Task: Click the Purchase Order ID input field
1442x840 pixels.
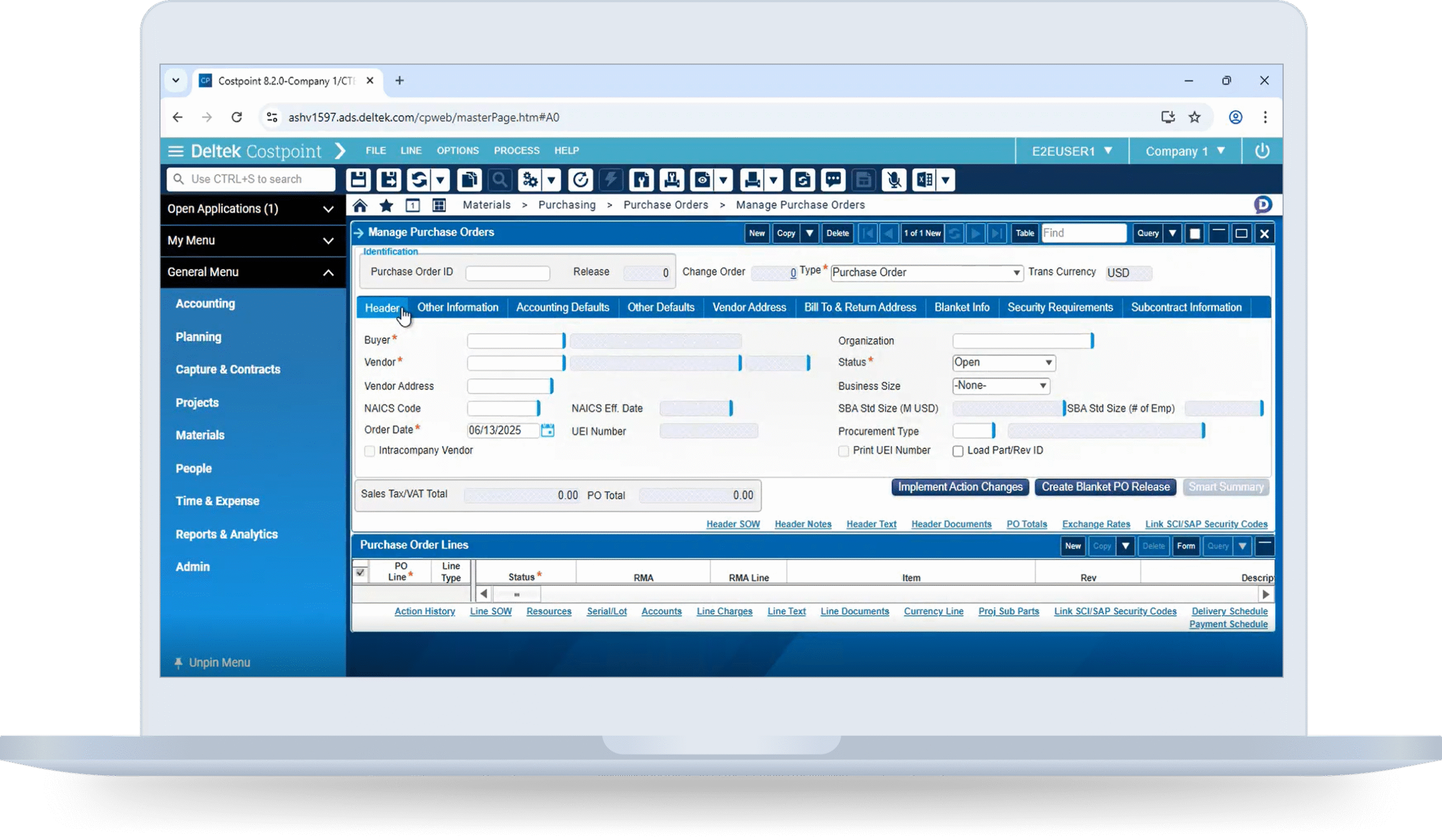Action: (508, 272)
